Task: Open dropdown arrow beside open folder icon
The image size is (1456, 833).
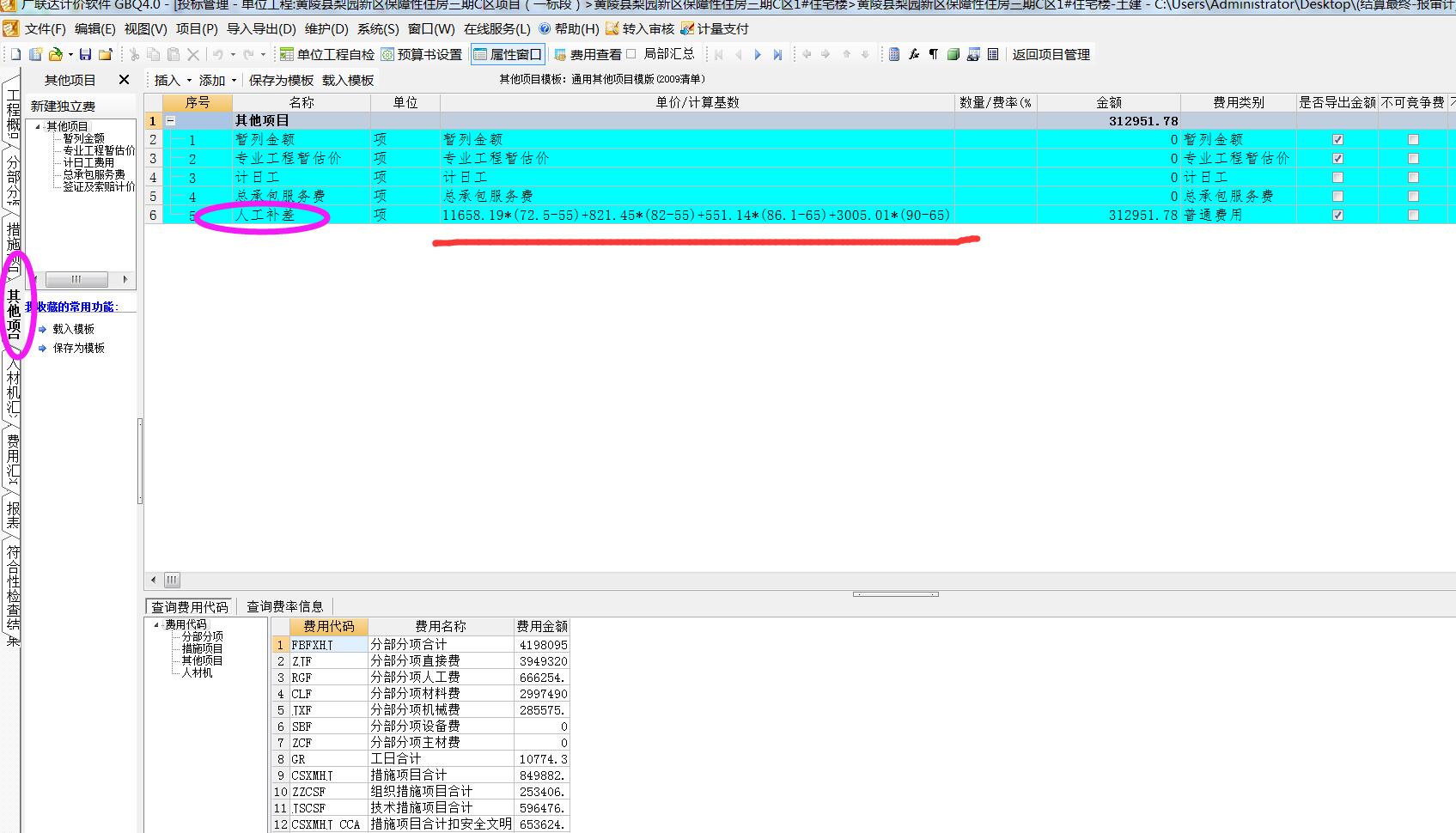Action: click(x=70, y=54)
